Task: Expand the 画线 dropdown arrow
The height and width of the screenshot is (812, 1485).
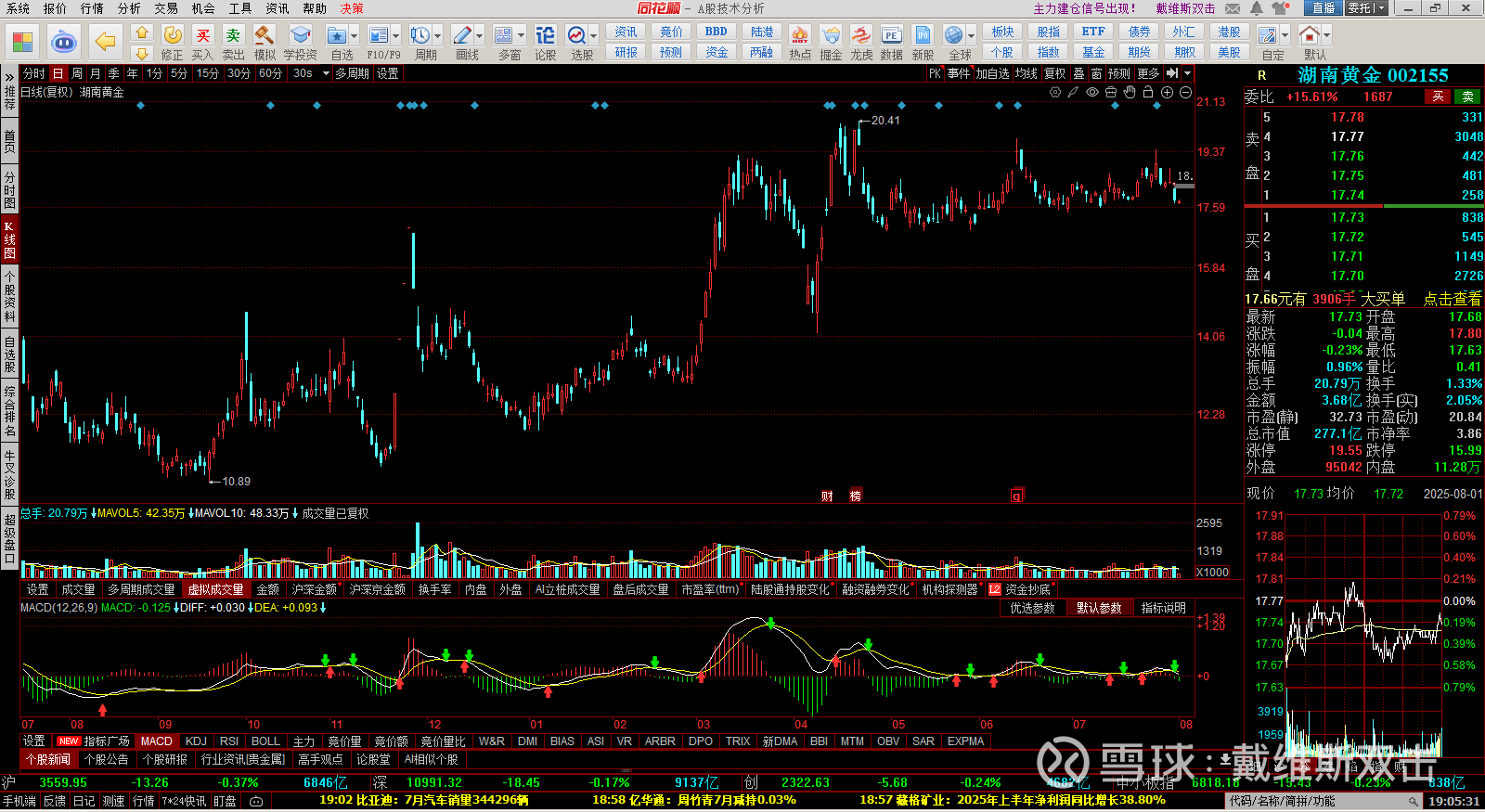Action: click(x=479, y=36)
